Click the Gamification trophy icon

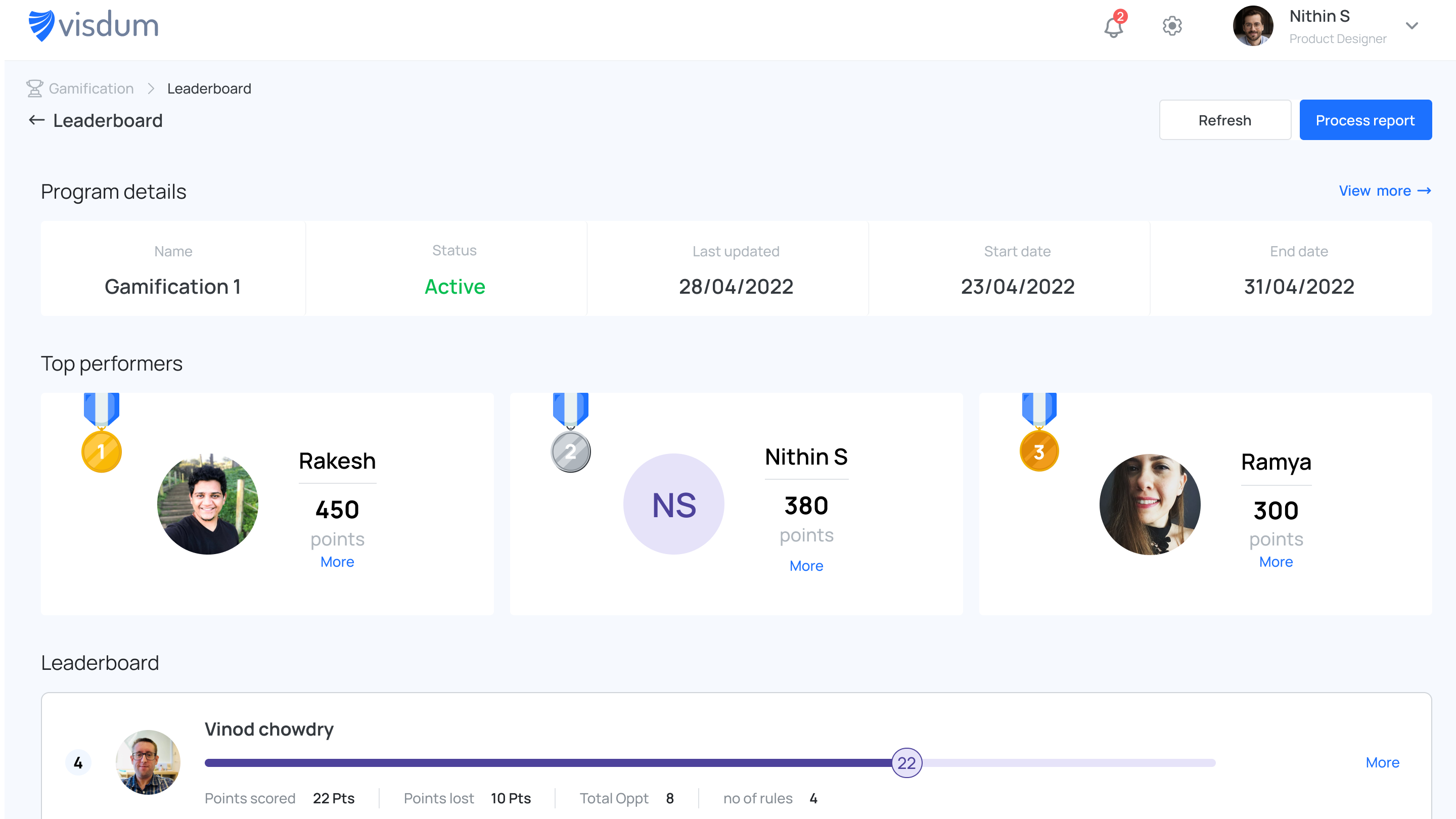tap(34, 89)
